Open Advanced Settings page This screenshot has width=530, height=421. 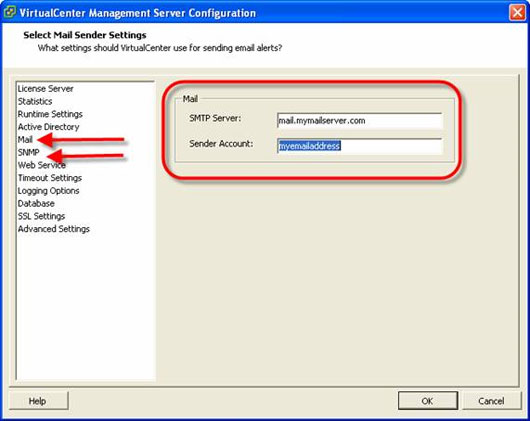[54, 229]
